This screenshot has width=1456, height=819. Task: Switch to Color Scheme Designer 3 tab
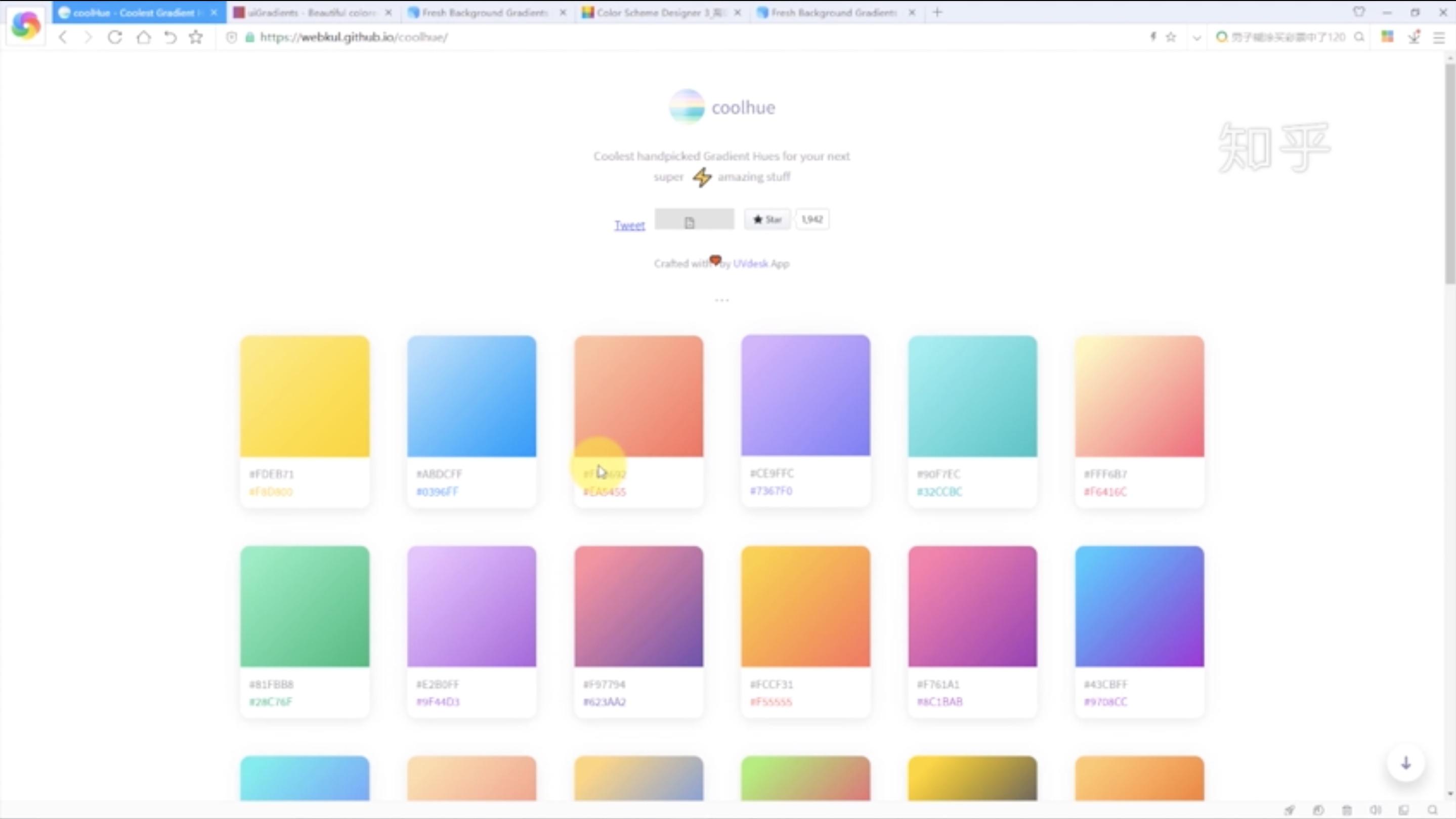tap(656, 13)
